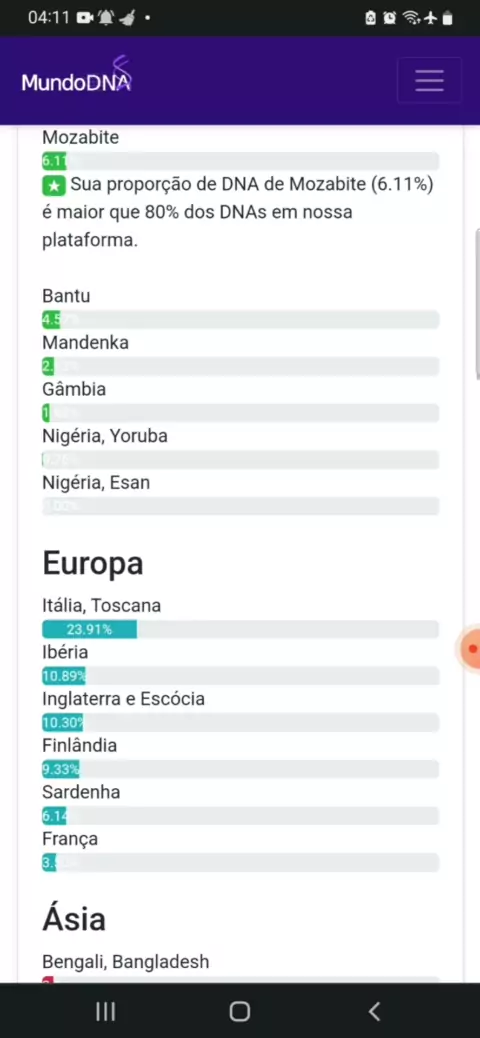Tap the airplane mode status icon
The image size is (480, 1038).
[430, 18]
